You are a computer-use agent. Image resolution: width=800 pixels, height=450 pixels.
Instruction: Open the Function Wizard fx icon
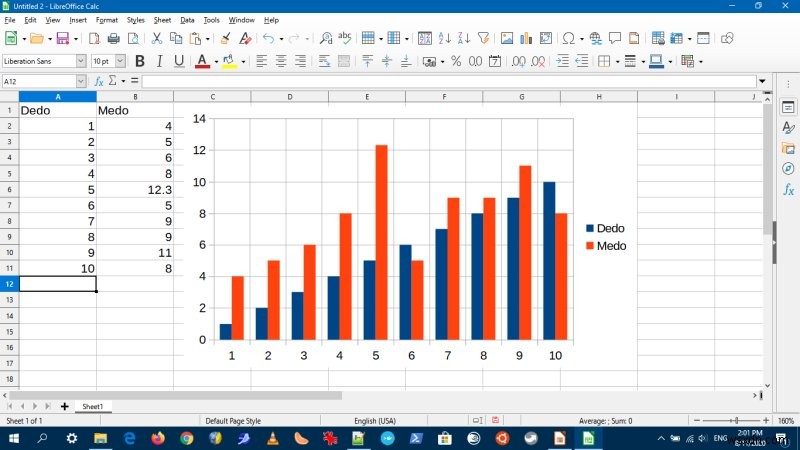point(99,81)
